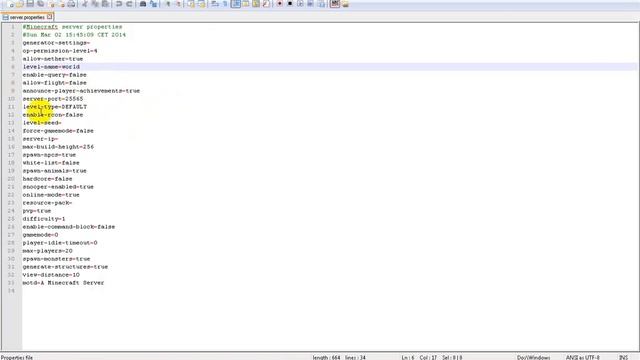Close the server.properties tab
The height and width of the screenshot is (360, 640).
[x=49, y=17]
